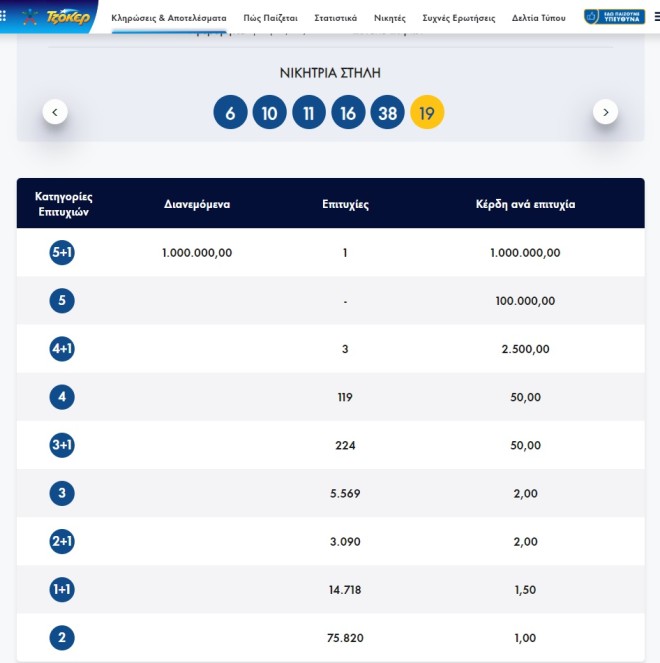Click the Κέρδη ανά επιτυχία column header
Image resolution: width=660 pixels, height=663 pixels.
[x=525, y=204]
